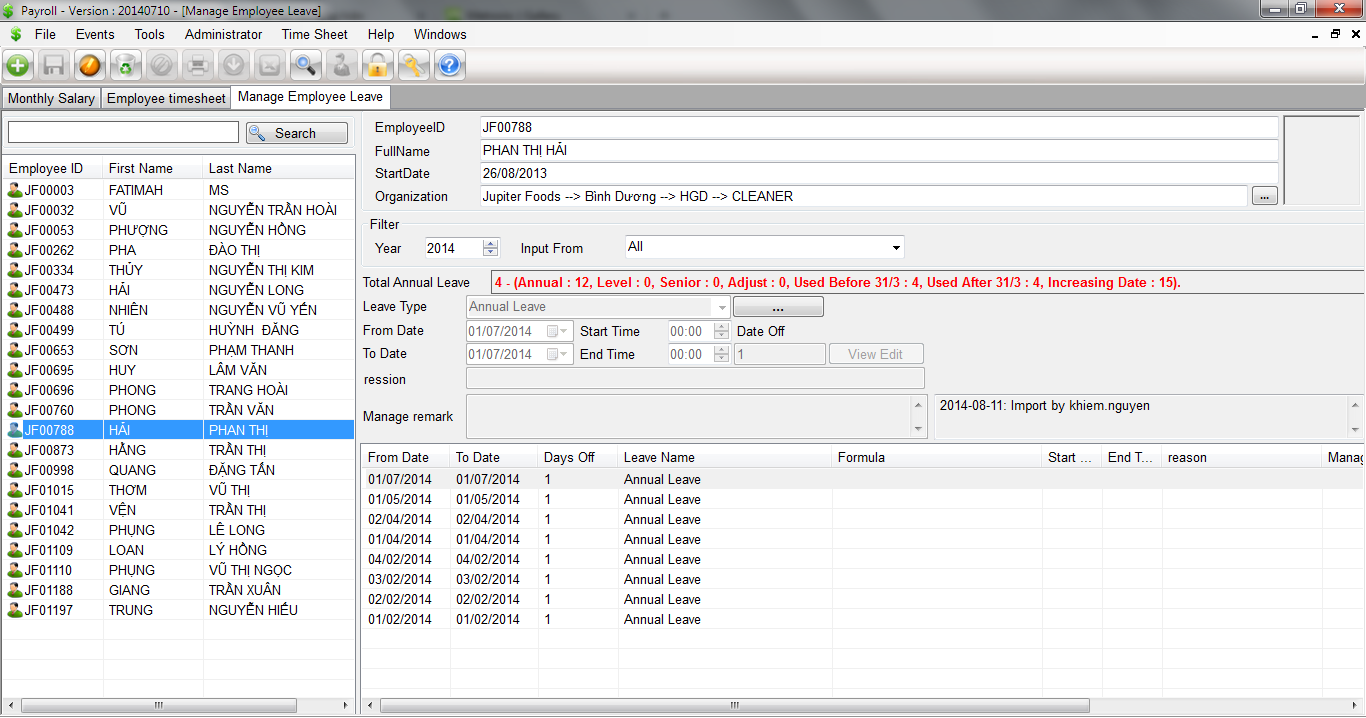Viewport: 1366px width, 718px height.
Task: Click the recycle bin Delete icon
Action: (125, 66)
